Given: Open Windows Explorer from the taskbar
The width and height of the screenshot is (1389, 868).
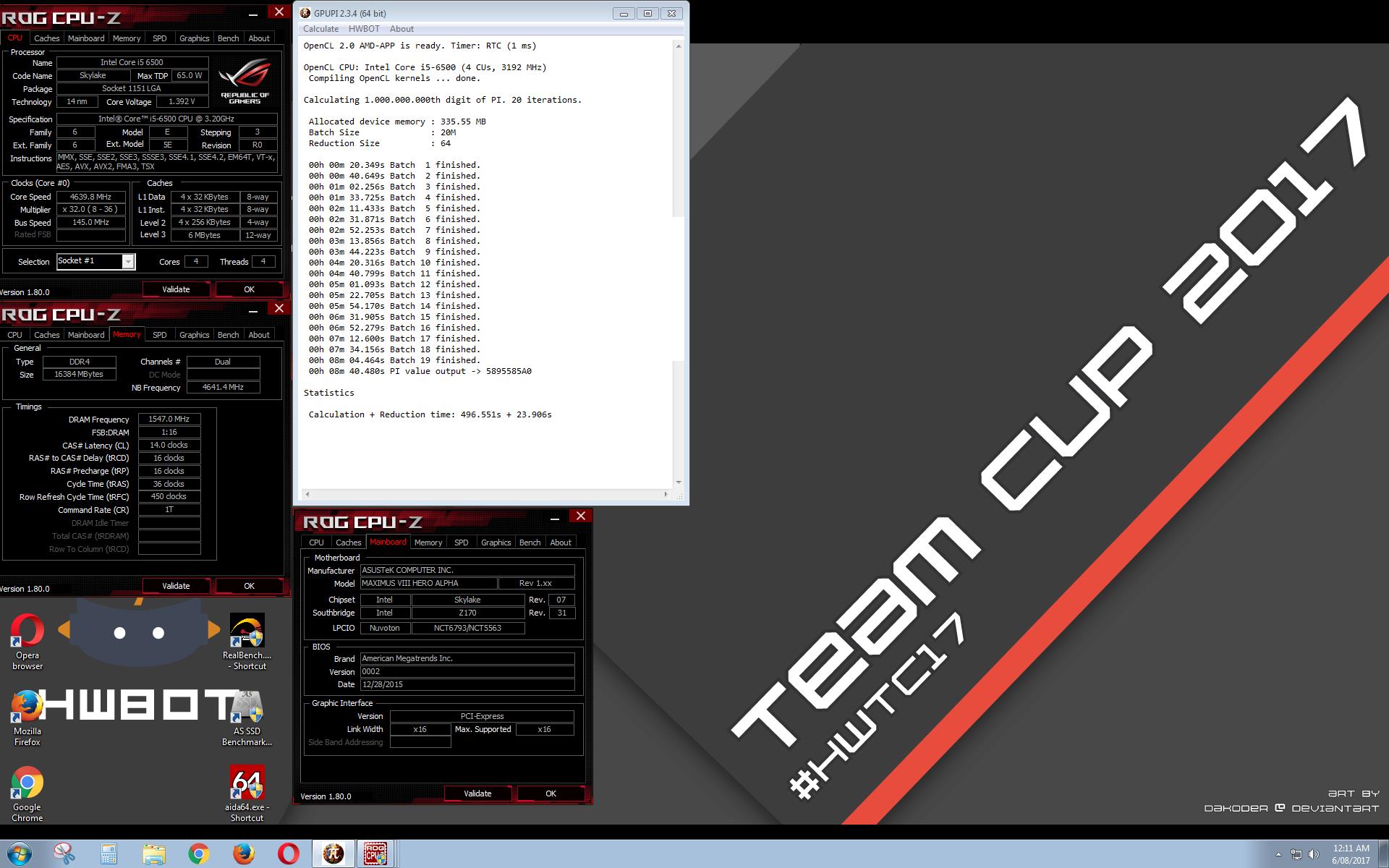Looking at the screenshot, I should click(x=154, y=854).
